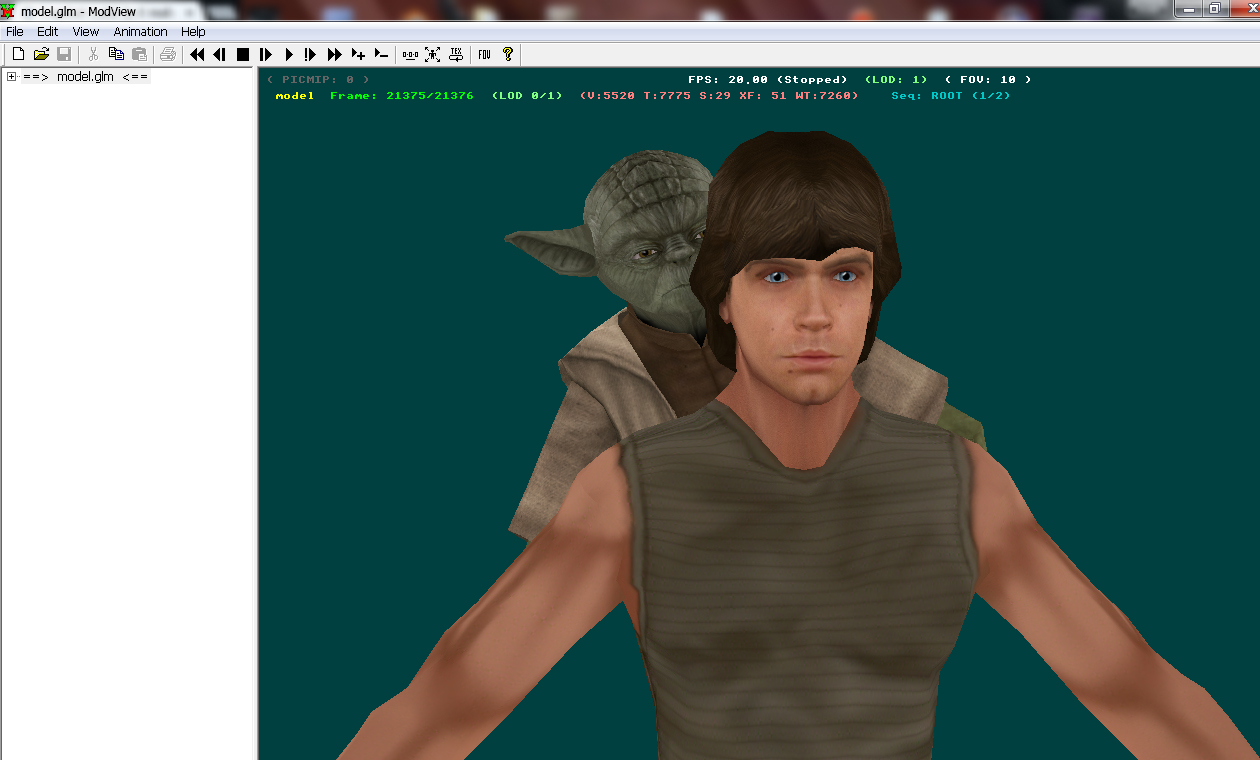Play the animation with the single triangle
The image size is (1260, 760).
tap(289, 54)
